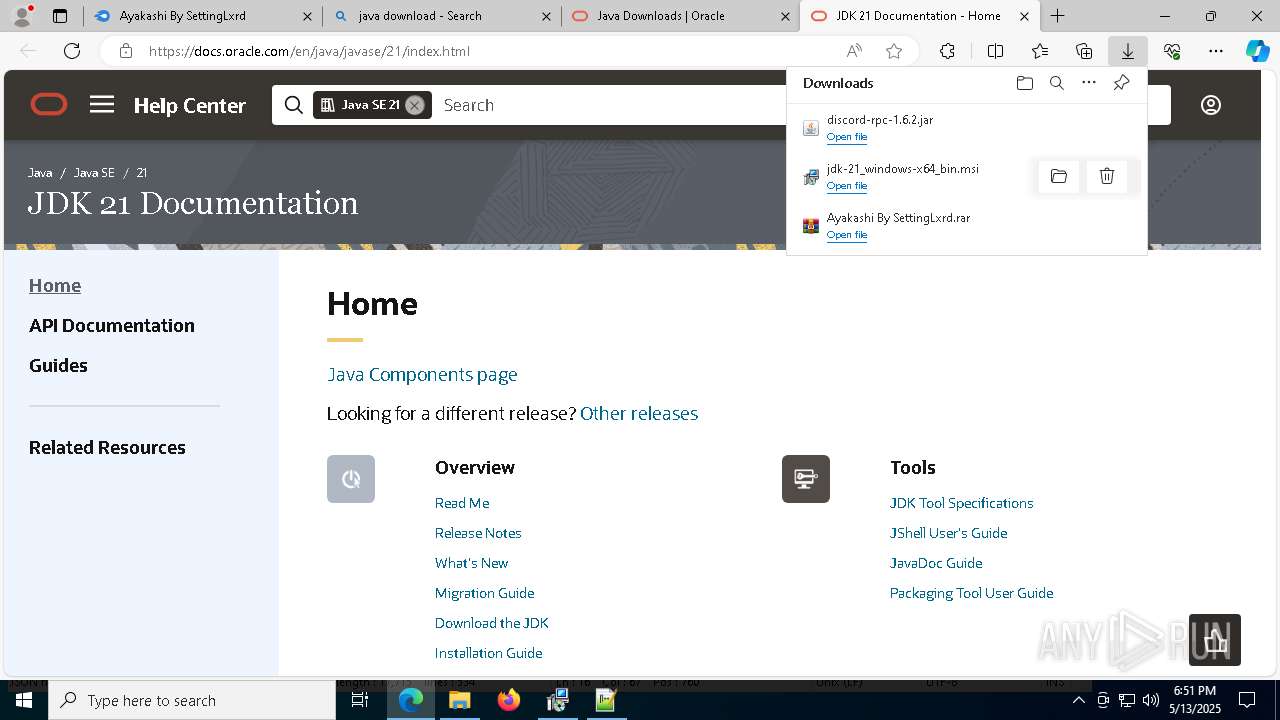
Task: Show hidden system tray icons
Action: point(1078,700)
